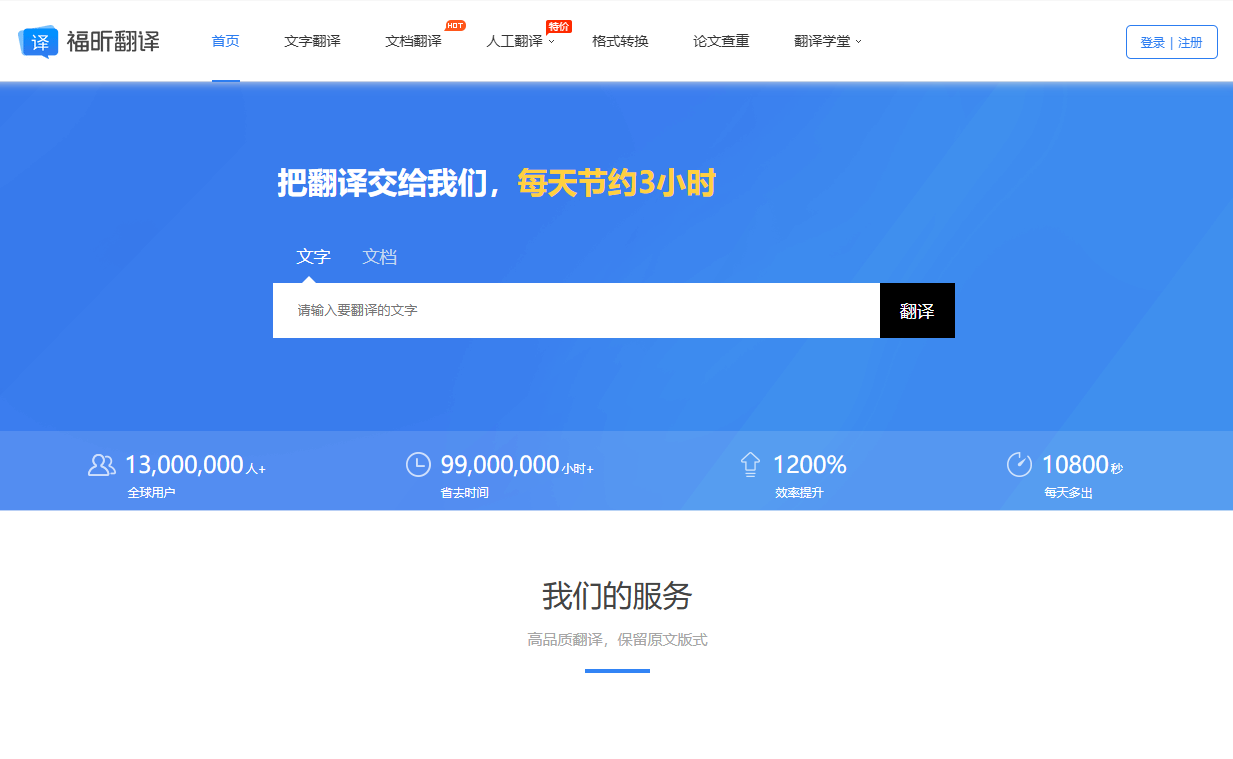This screenshot has height=759, width=1233.
Task: Click the 我们的服务 heading
Action: (x=617, y=596)
